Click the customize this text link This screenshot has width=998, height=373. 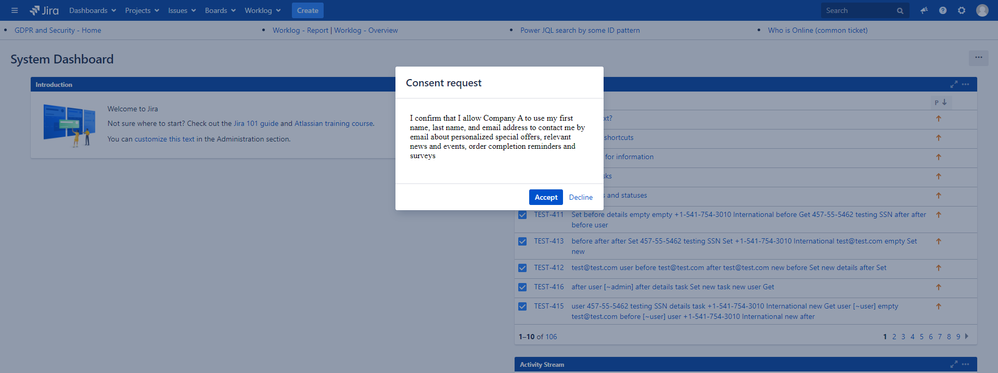pyautogui.click(x=164, y=139)
